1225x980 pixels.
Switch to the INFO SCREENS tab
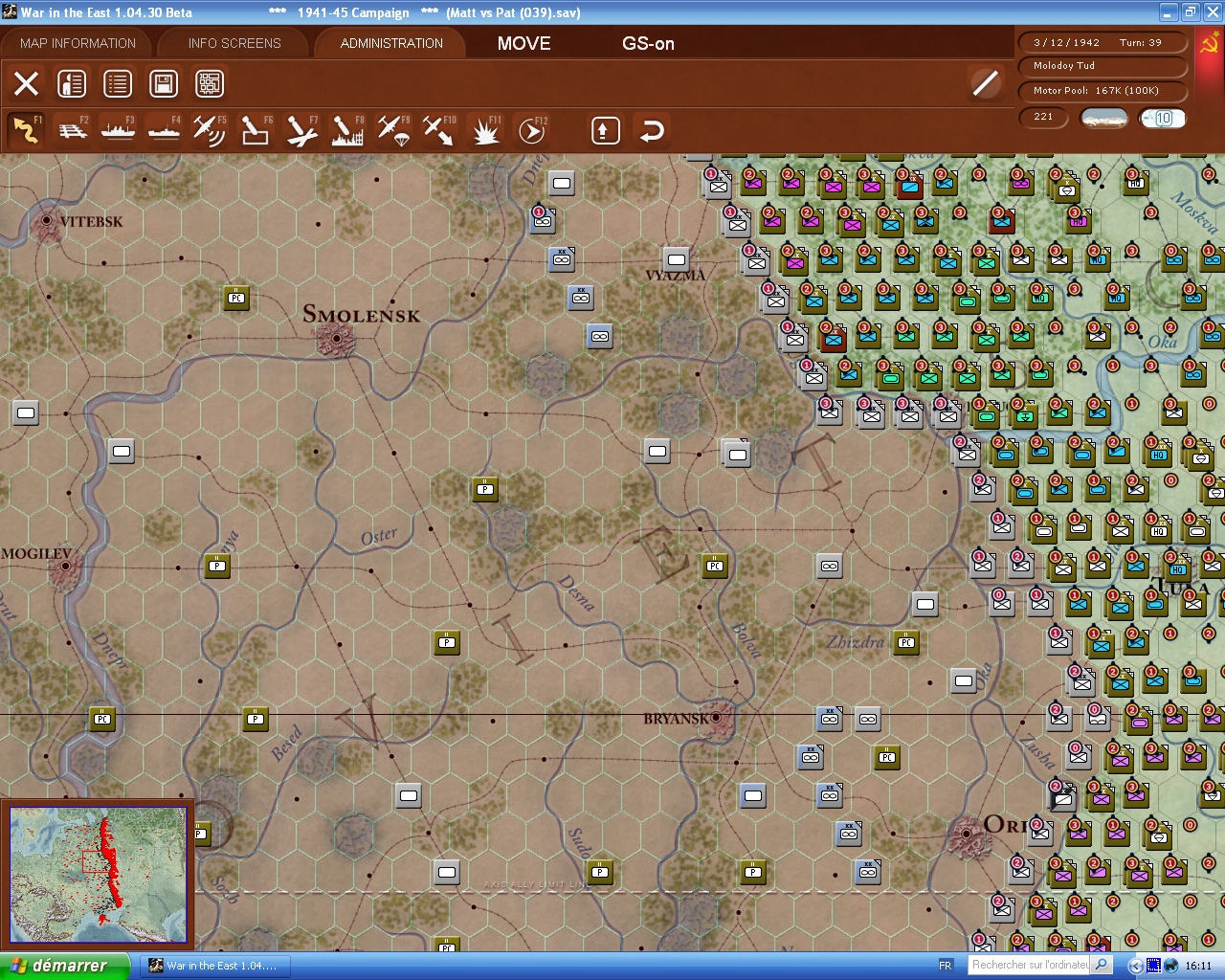click(x=234, y=43)
